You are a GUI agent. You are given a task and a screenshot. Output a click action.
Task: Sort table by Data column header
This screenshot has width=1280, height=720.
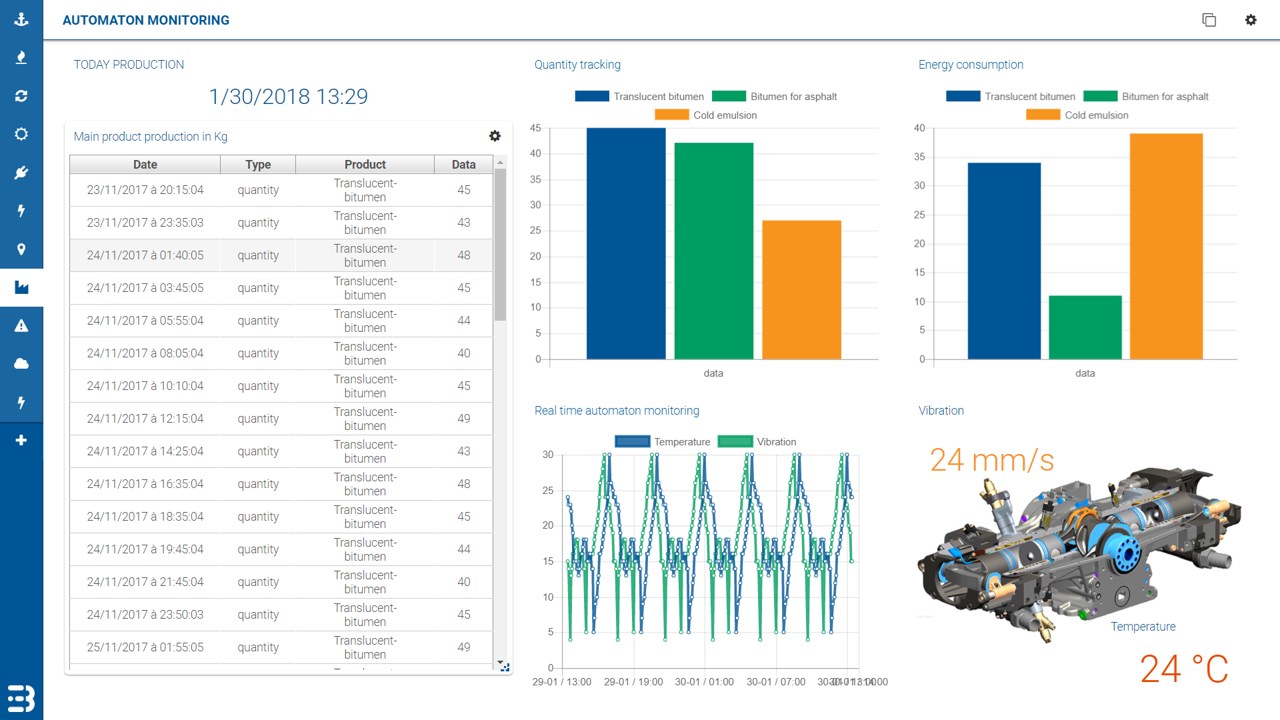click(x=463, y=164)
